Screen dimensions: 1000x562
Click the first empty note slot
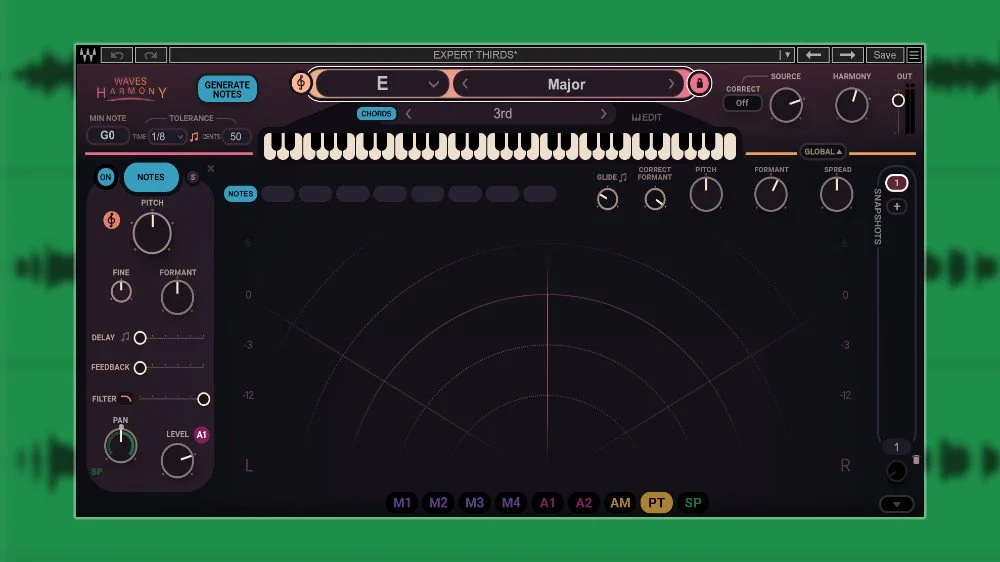tap(277, 194)
